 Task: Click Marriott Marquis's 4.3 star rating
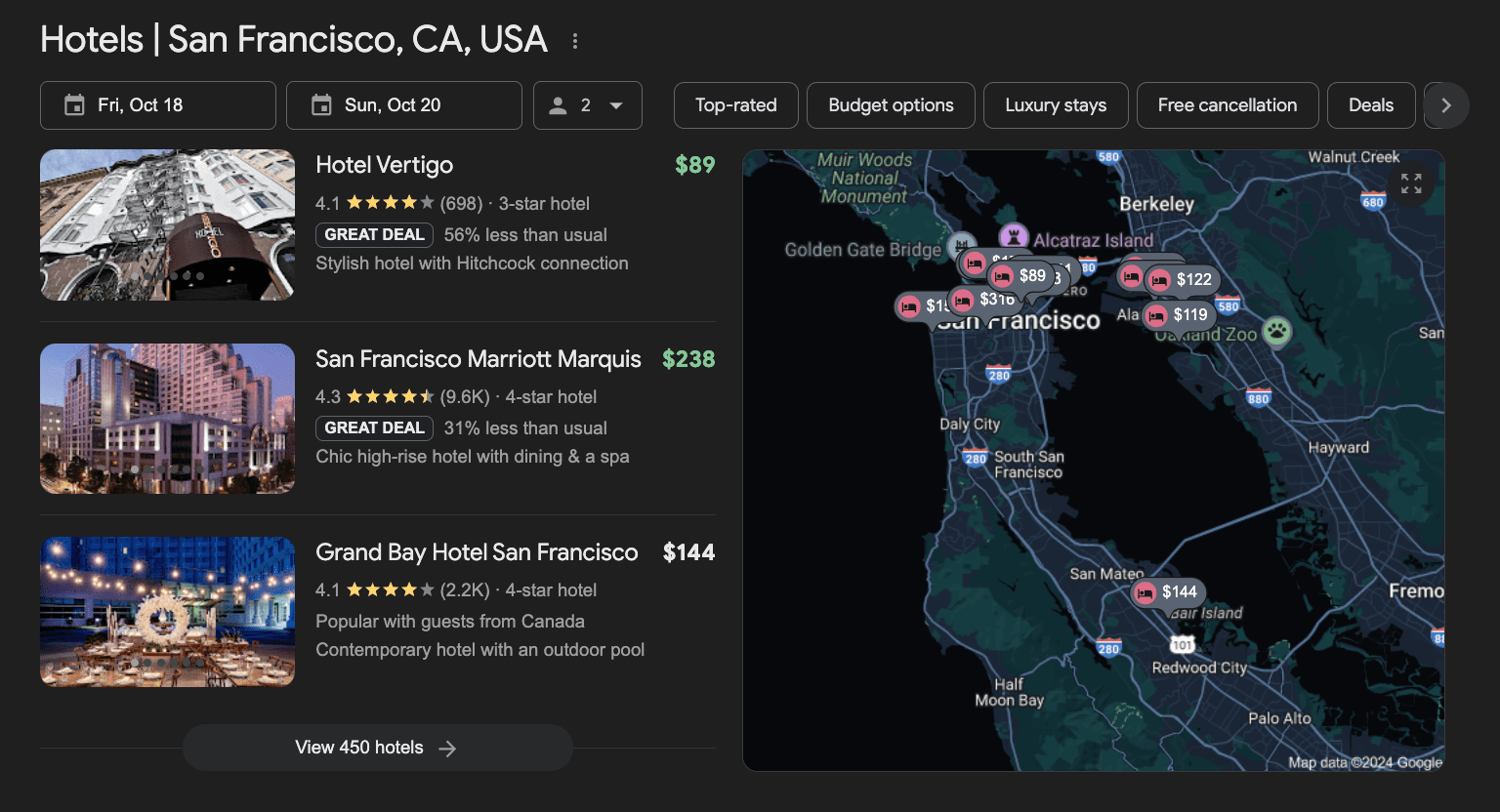point(374,396)
